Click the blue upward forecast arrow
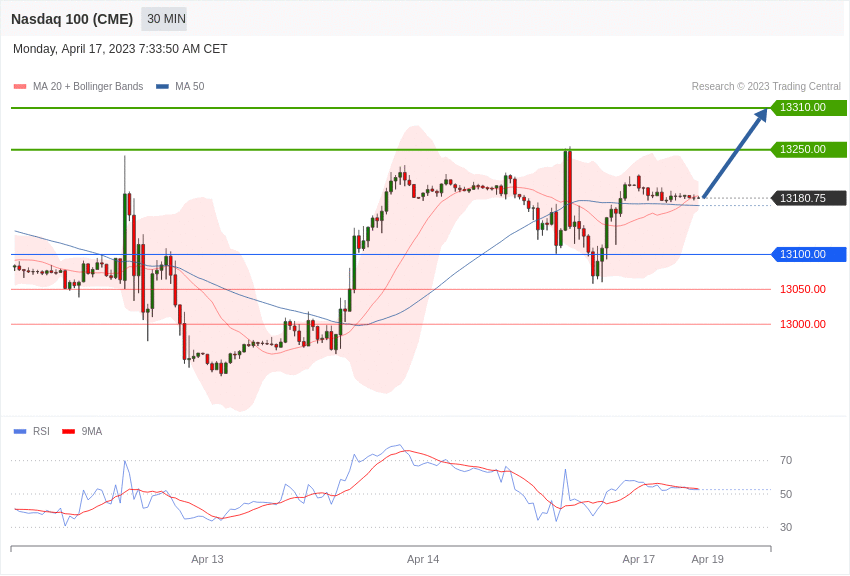The width and height of the screenshot is (850, 576). point(736,153)
